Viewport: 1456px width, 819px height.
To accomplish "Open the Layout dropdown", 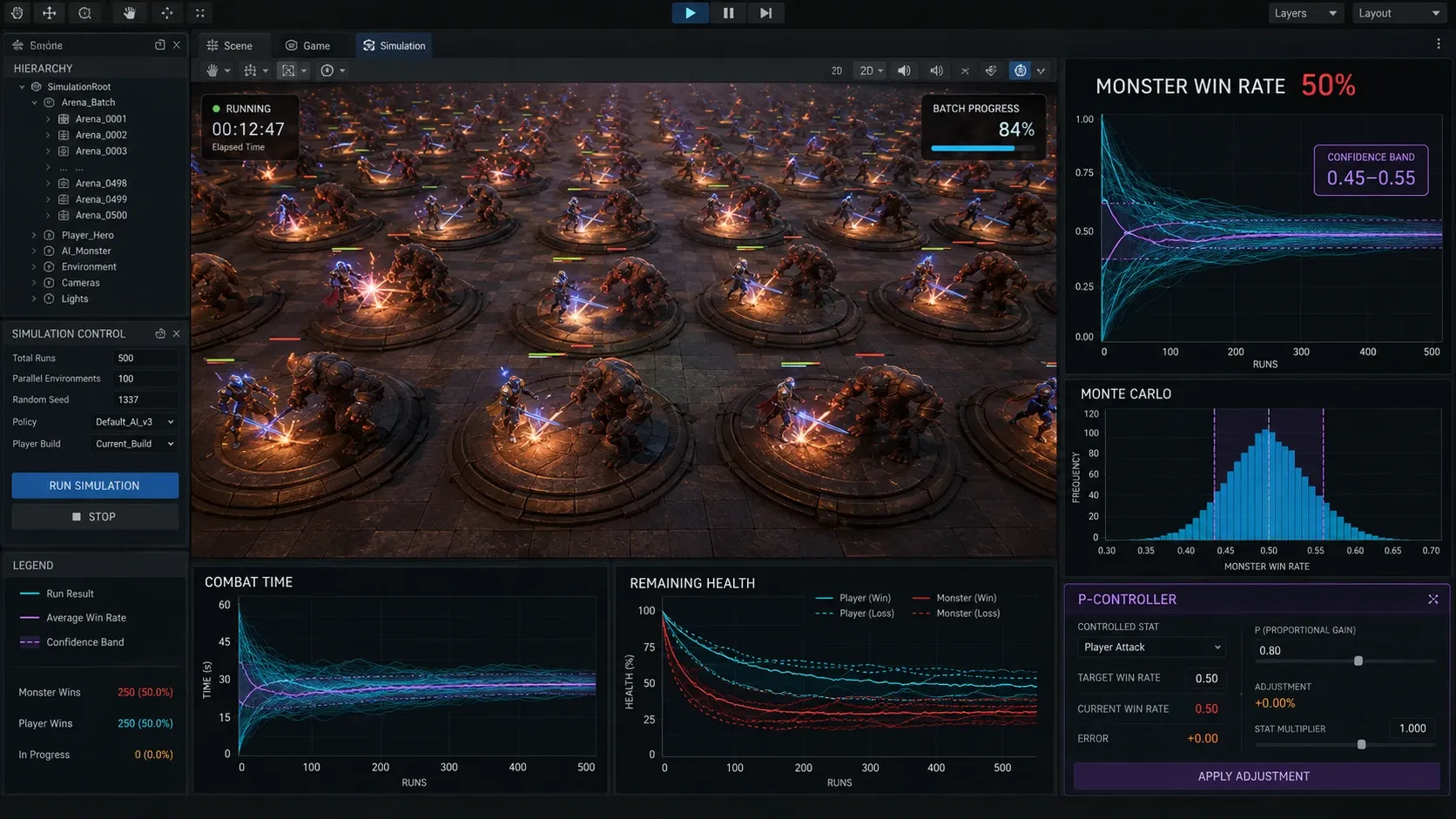I will (1399, 13).
